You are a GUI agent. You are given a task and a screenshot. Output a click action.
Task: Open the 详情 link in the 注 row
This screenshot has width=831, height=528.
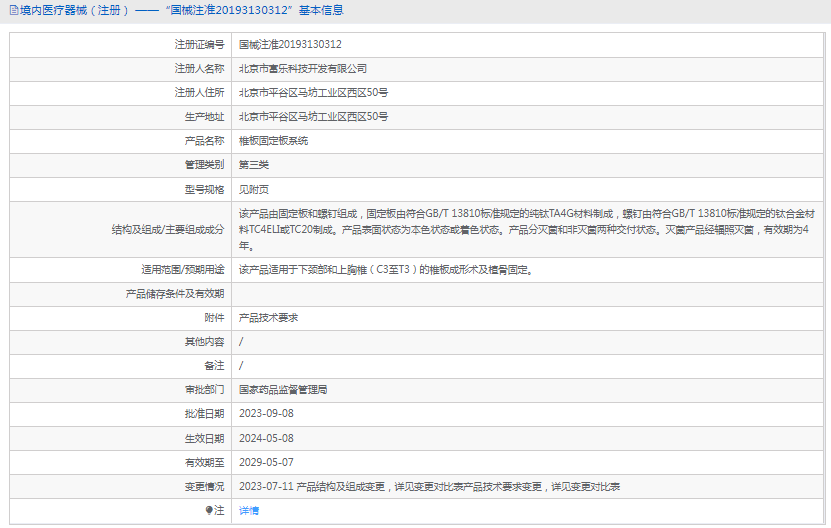point(249,511)
